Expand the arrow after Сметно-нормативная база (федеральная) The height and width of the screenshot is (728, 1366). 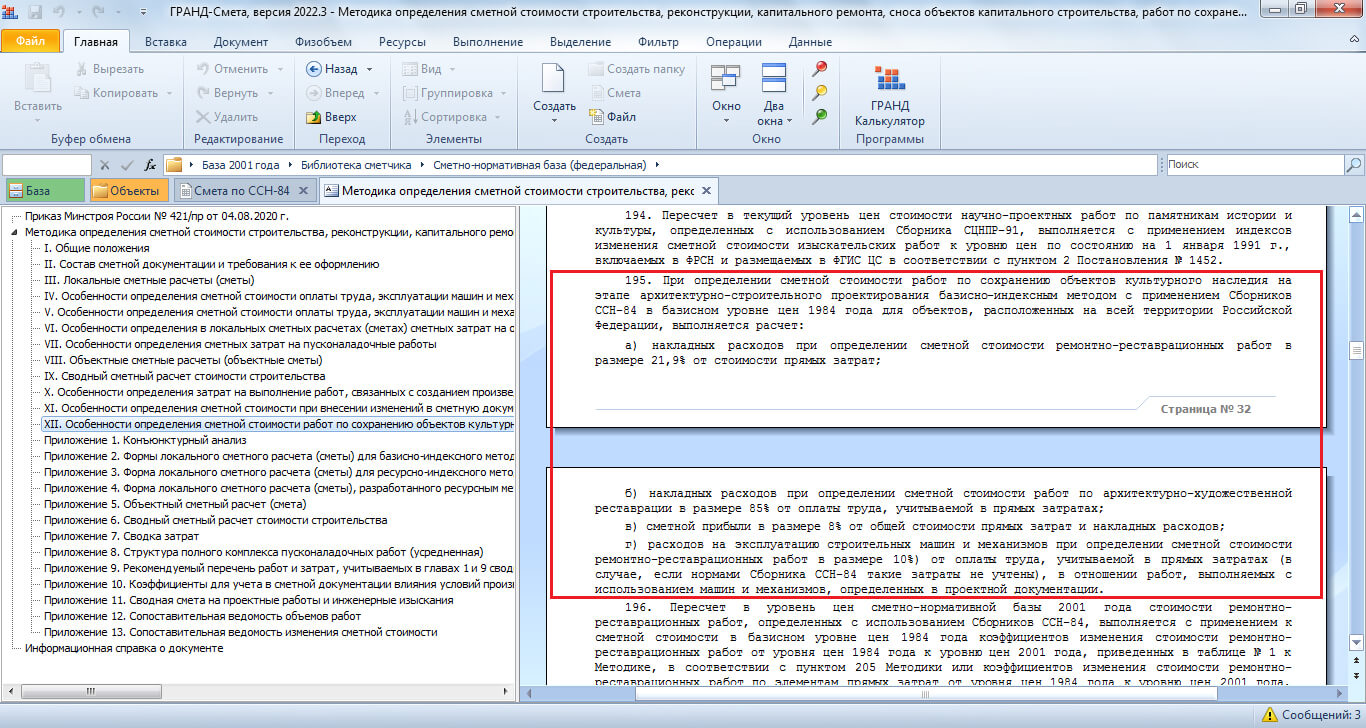point(655,165)
